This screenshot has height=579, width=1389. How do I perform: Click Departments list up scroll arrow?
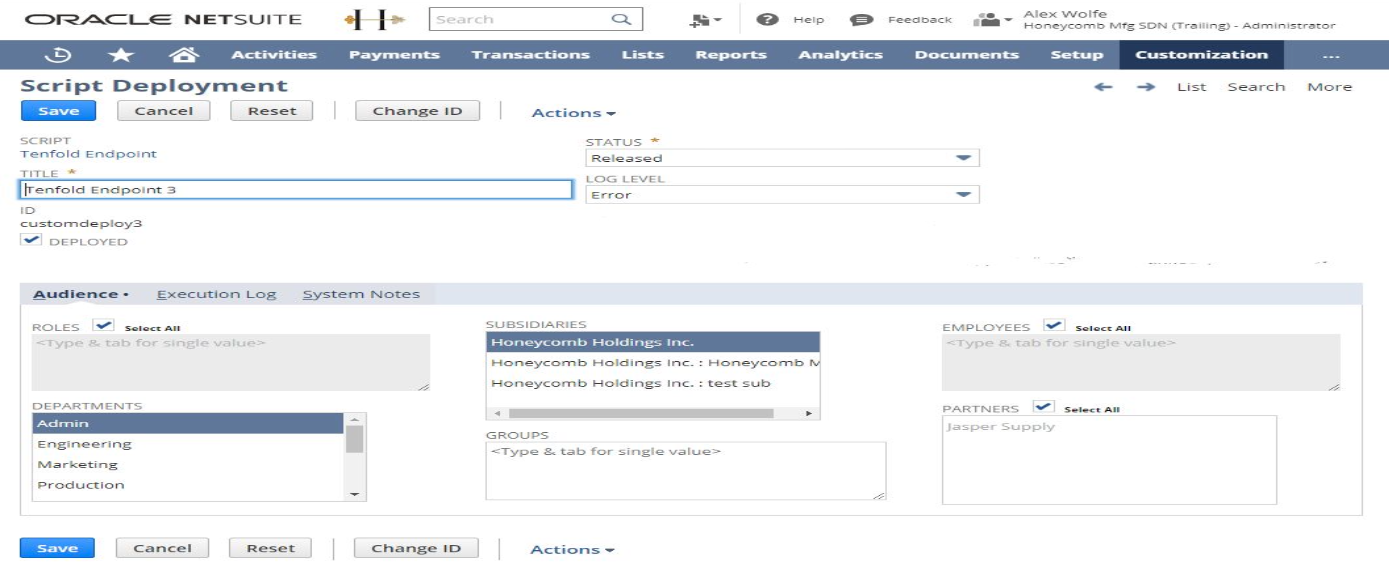(354, 420)
